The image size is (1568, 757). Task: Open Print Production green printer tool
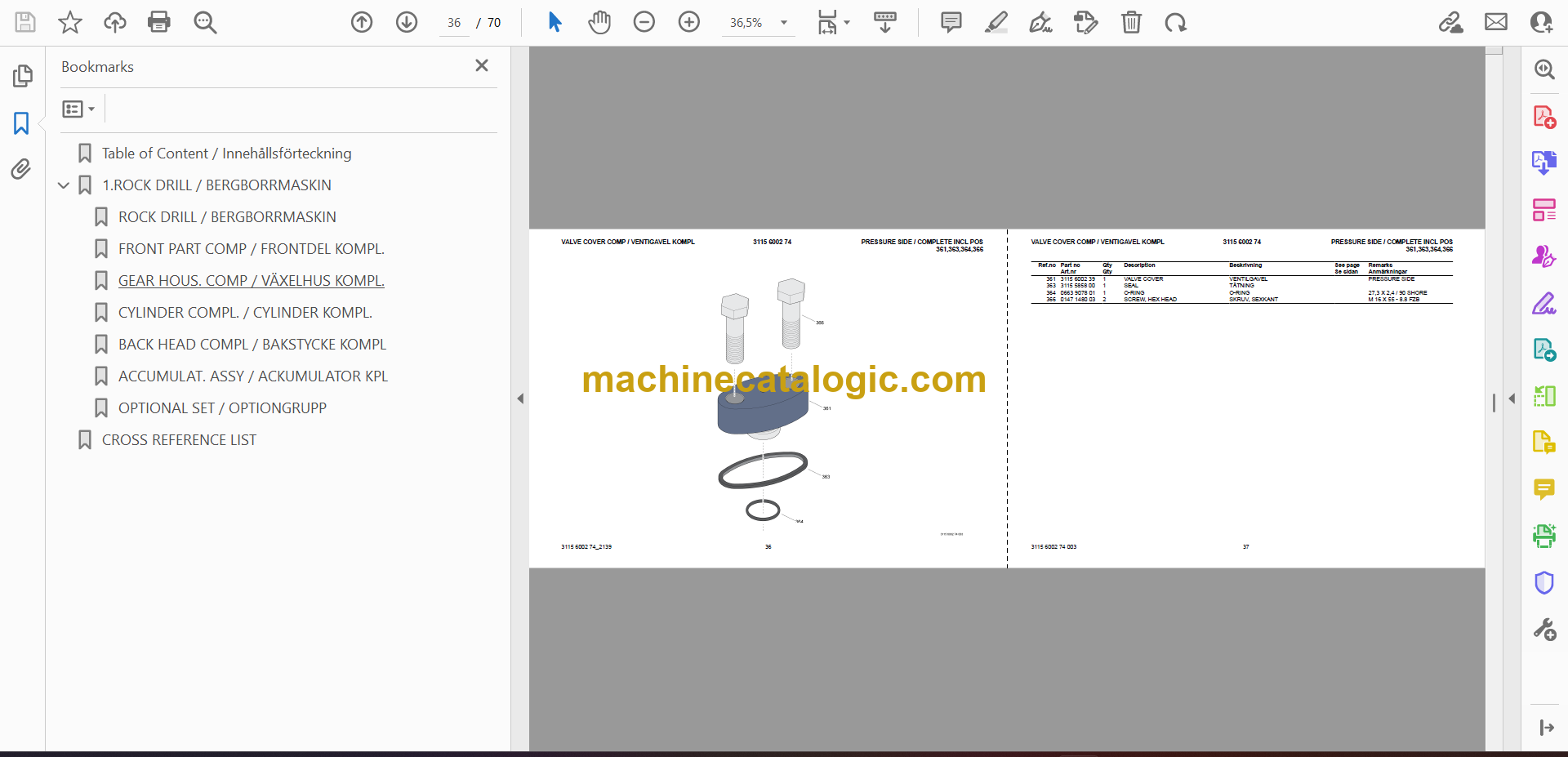tap(1544, 536)
